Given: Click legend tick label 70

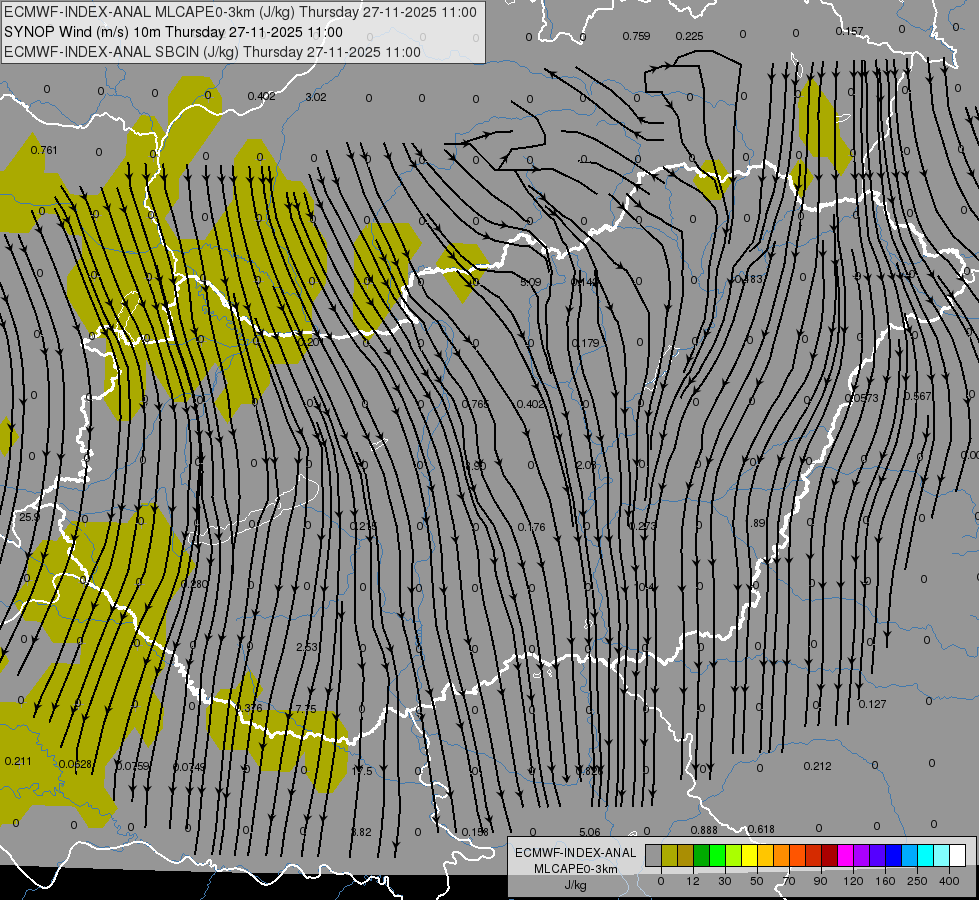Looking at the screenshot, I should (789, 881).
